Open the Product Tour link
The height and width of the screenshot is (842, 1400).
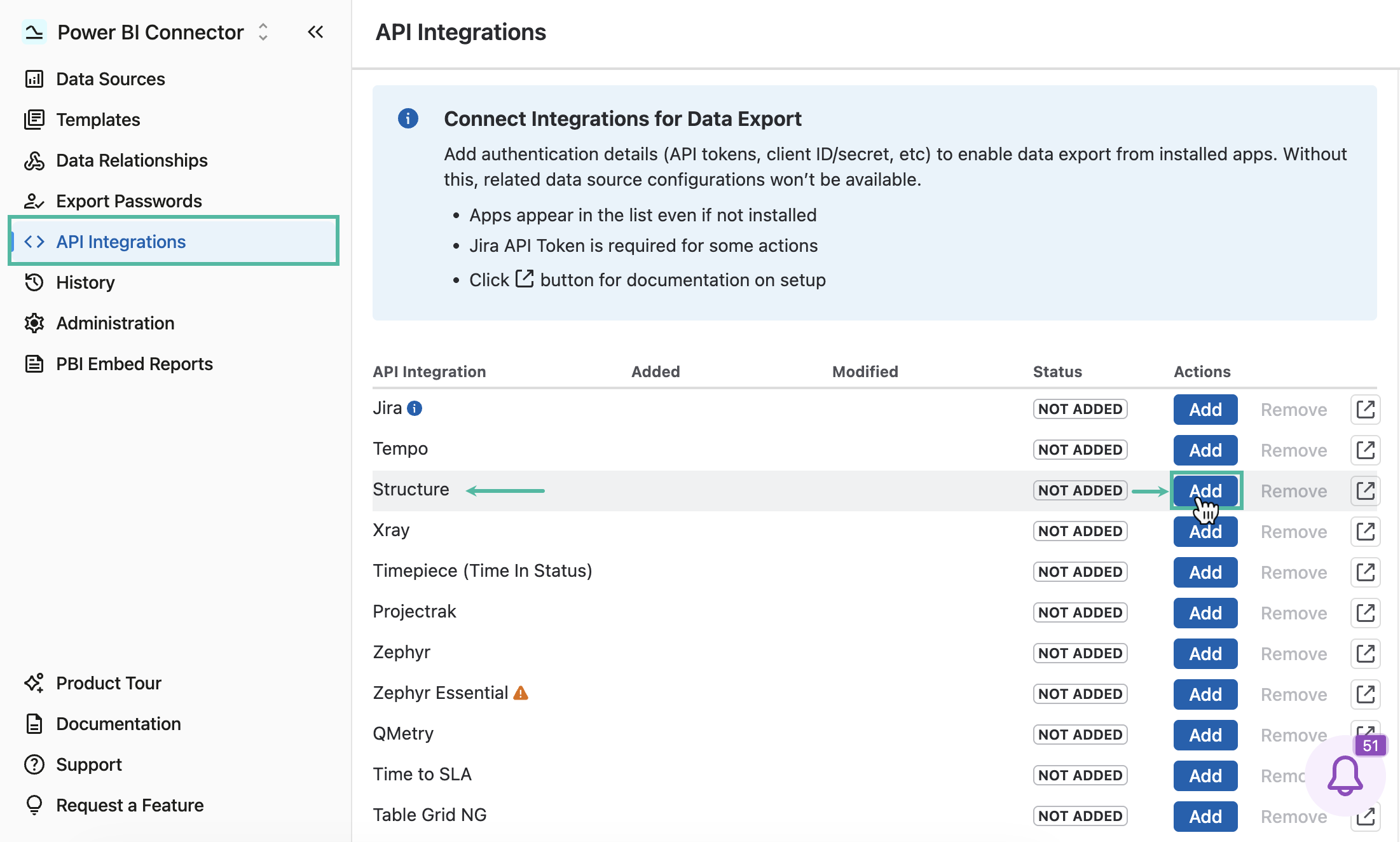(109, 683)
